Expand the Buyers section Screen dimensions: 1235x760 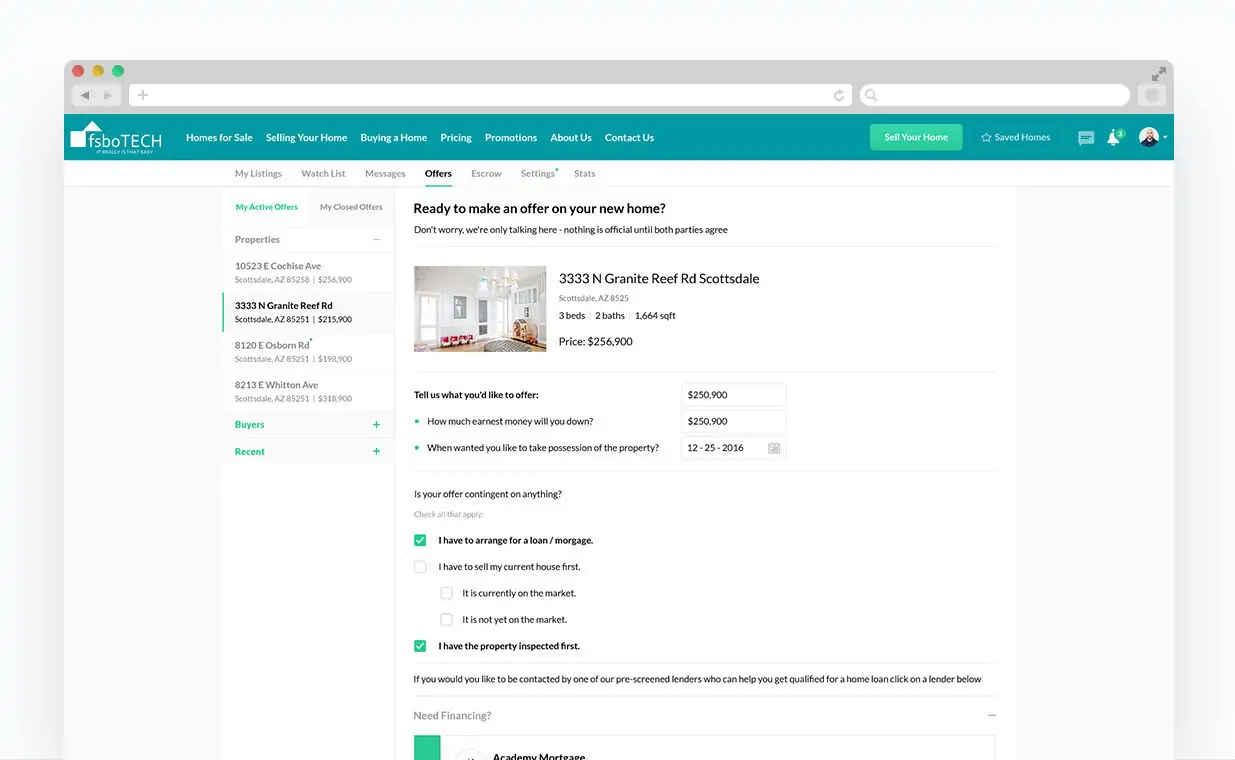point(377,425)
